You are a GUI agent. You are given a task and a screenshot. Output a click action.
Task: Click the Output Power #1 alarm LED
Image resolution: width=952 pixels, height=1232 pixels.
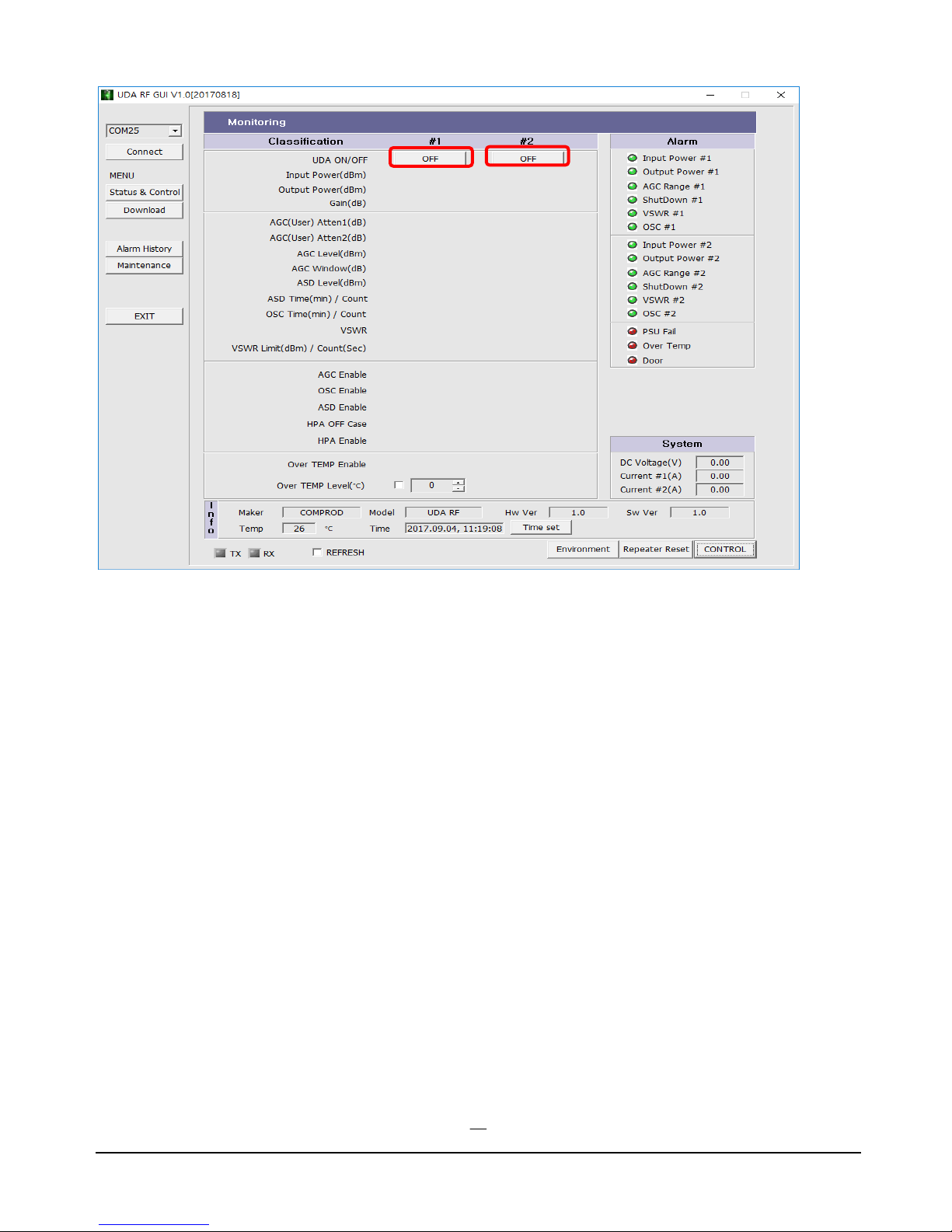point(632,172)
